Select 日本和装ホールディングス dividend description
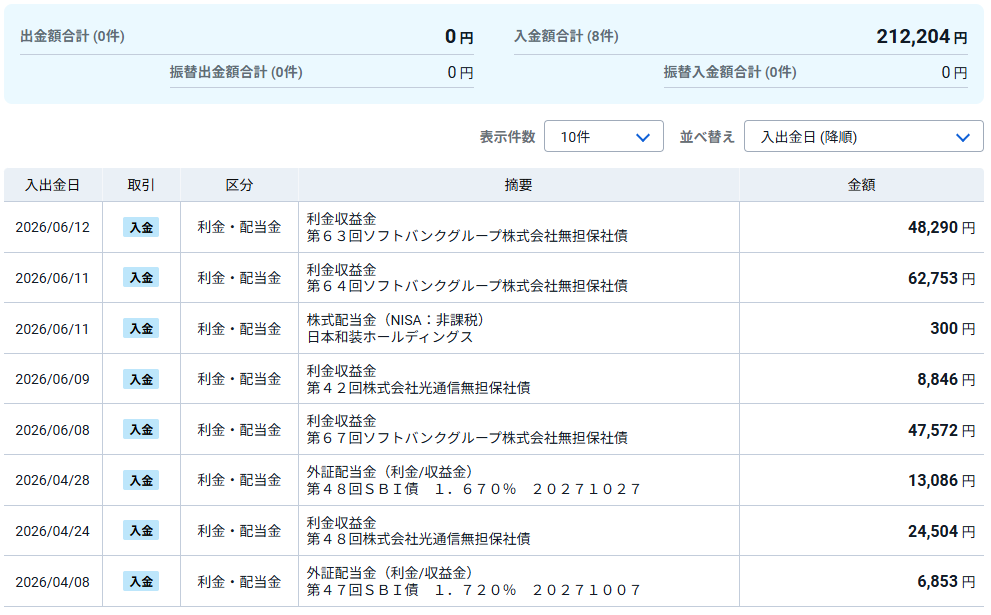This screenshot has width=991, height=615. pyautogui.click(x=390, y=337)
